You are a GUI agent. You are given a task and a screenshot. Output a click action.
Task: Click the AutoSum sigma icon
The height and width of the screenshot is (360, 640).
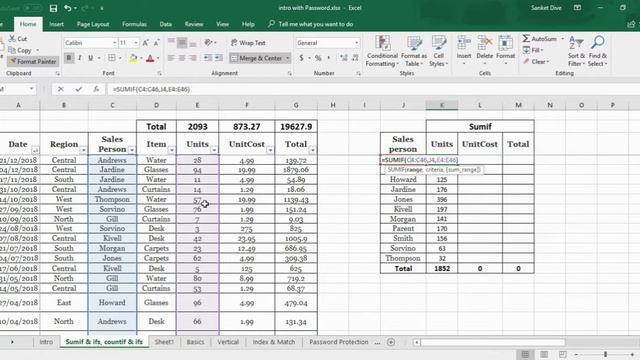pos(527,38)
